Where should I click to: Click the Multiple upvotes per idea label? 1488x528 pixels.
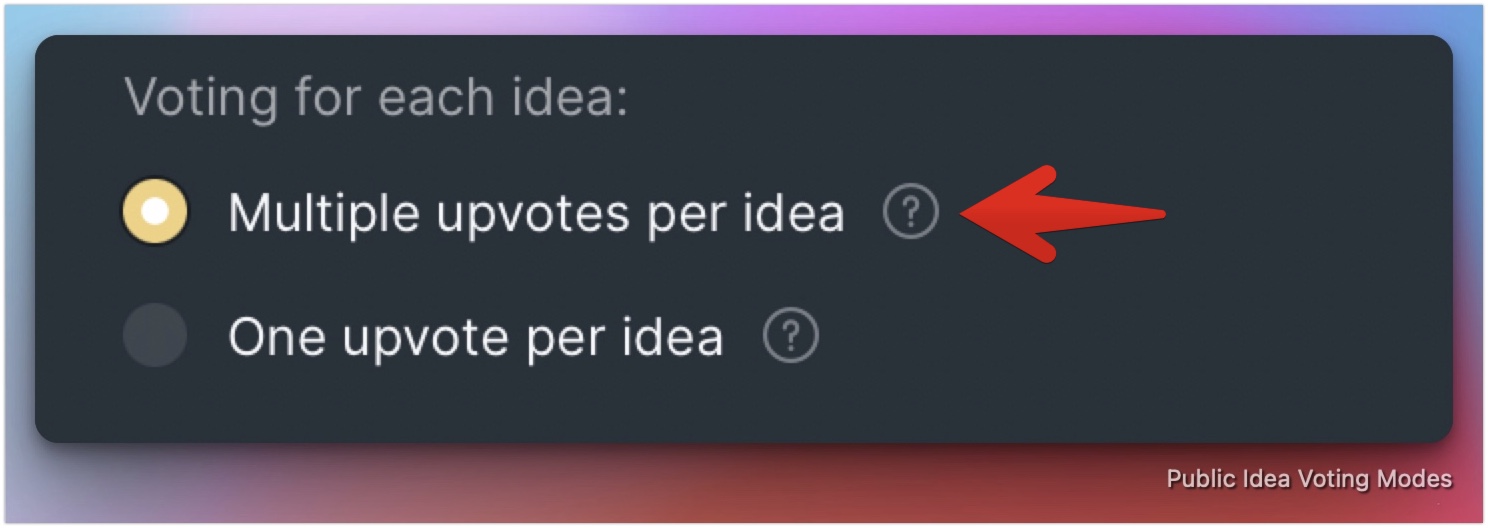(x=536, y=213)
